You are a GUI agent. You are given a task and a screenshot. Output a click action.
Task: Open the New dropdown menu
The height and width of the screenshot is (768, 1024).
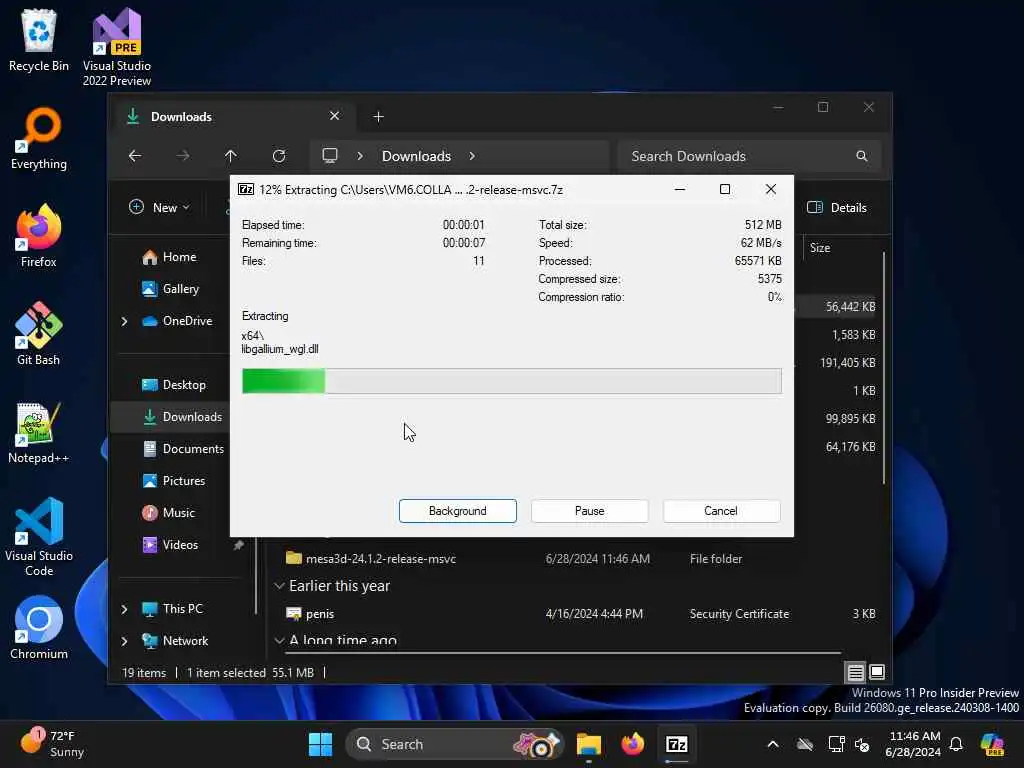[159, 208]
